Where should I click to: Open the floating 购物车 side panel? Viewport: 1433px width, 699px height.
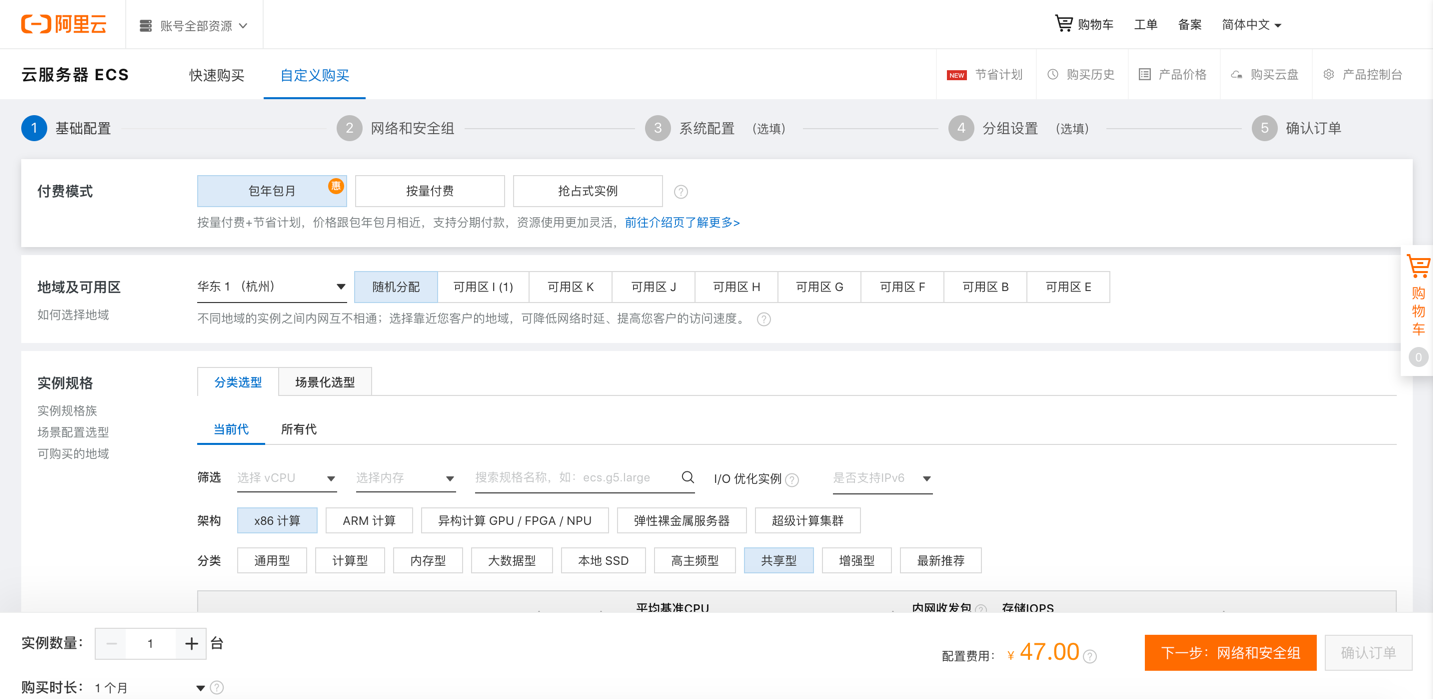(1418, 310)
